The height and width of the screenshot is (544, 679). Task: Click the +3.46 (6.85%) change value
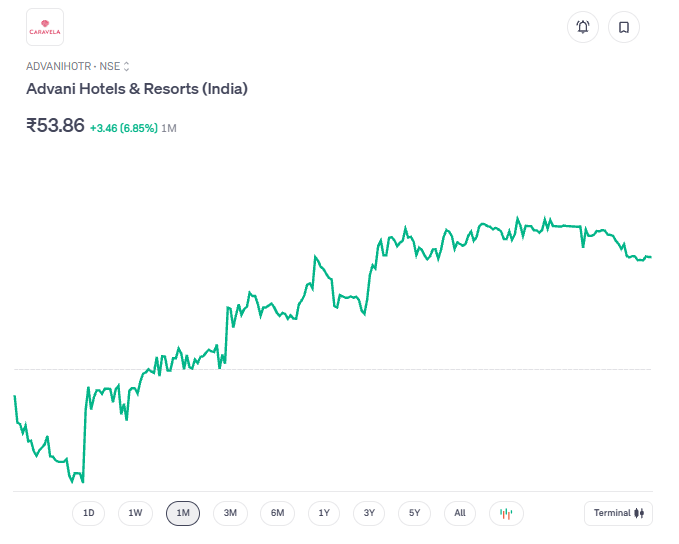[123, 128]
